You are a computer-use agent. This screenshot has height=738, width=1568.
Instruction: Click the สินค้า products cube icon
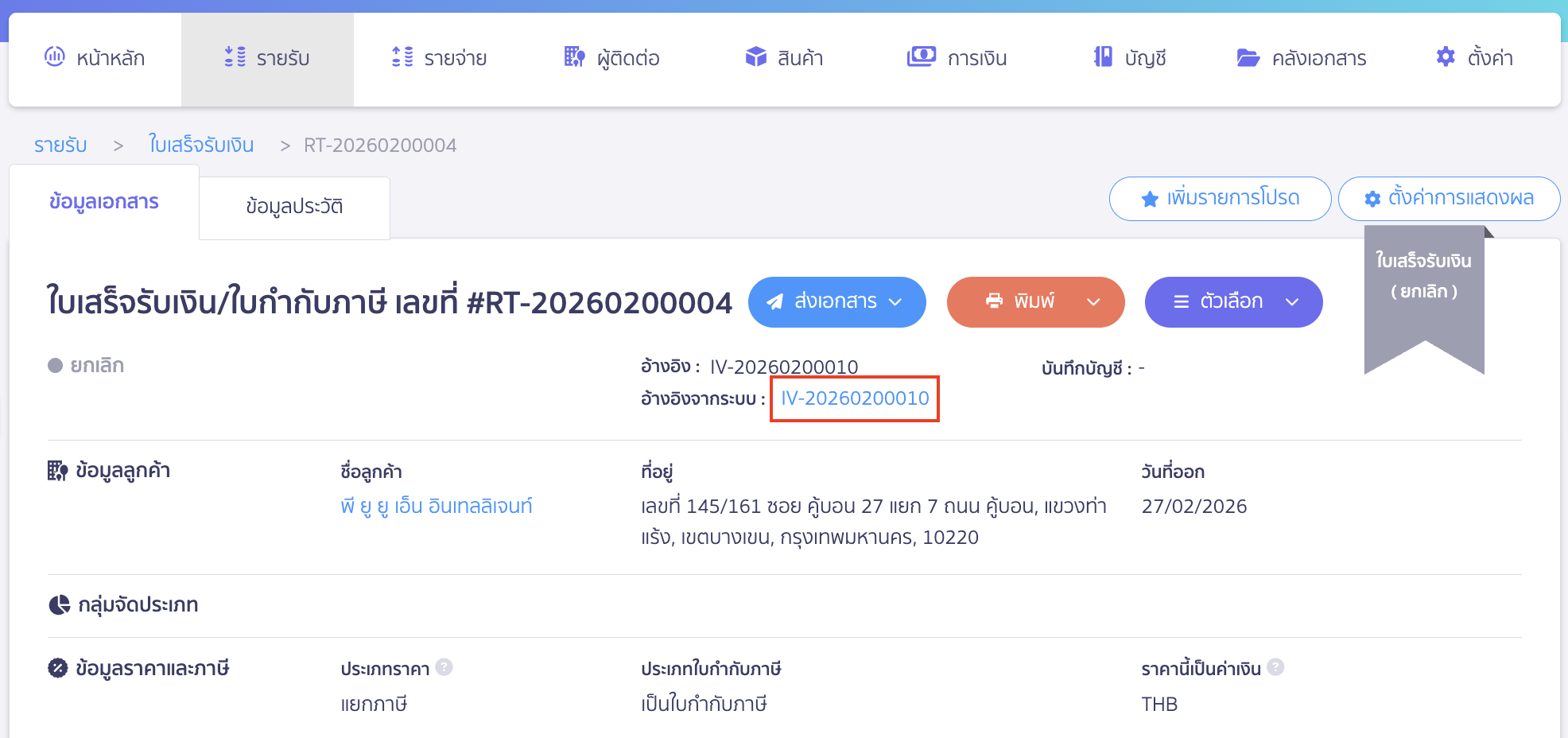755,56
